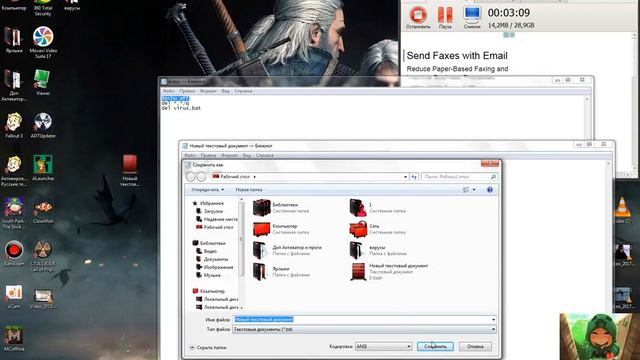
Task: Click the navigation pane vertical scrollbar
Action: tap(241, 241)
